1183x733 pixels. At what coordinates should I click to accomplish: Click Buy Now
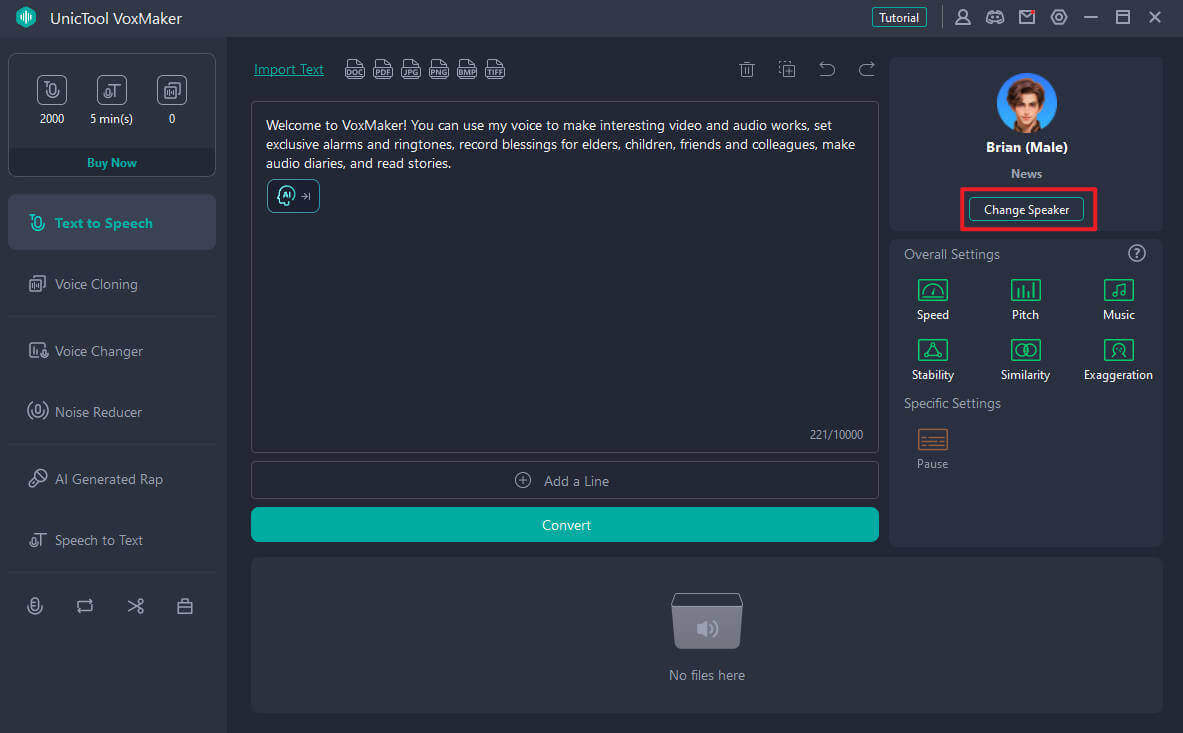pyautogui.click(x=112, y=162)
